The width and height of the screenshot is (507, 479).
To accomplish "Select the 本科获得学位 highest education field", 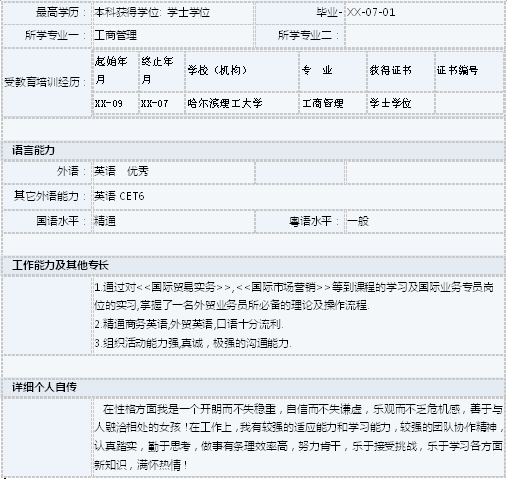I will pyautogui.click(x=173, y=13).
